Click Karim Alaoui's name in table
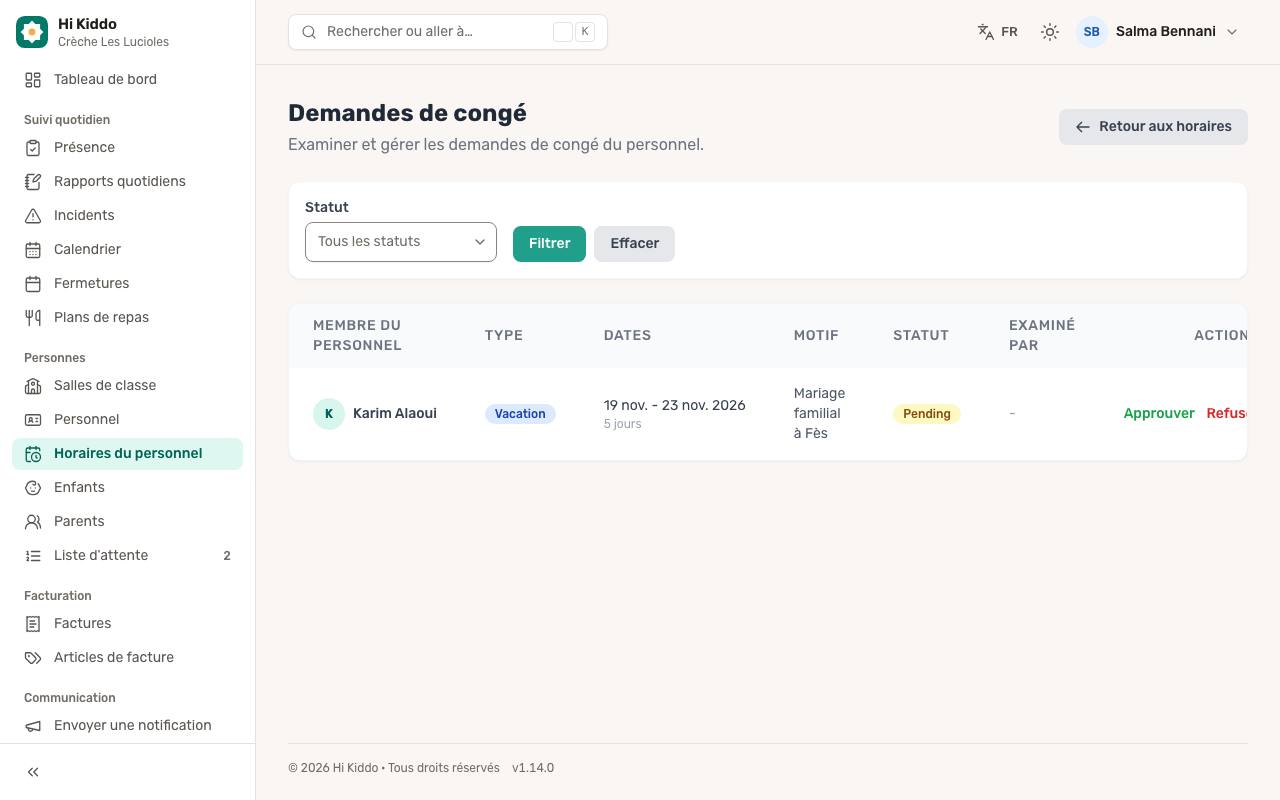Viewport: 1280px width, 800px height. [x=395, y=414]
